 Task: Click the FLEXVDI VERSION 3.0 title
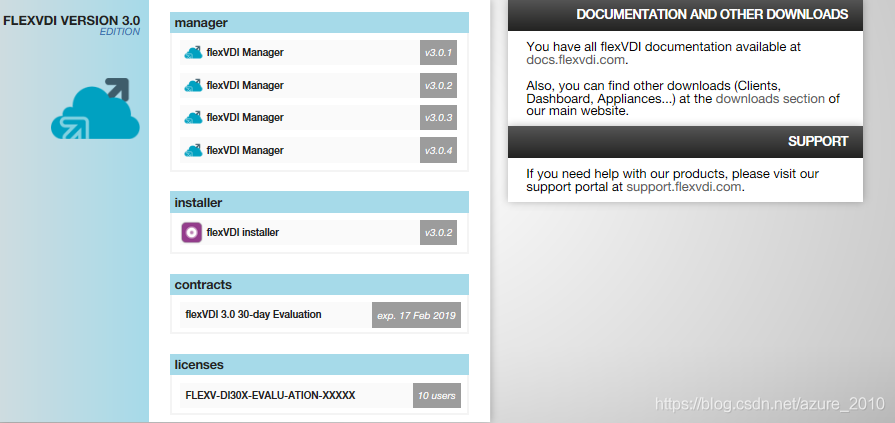click(x=71, y=21)
